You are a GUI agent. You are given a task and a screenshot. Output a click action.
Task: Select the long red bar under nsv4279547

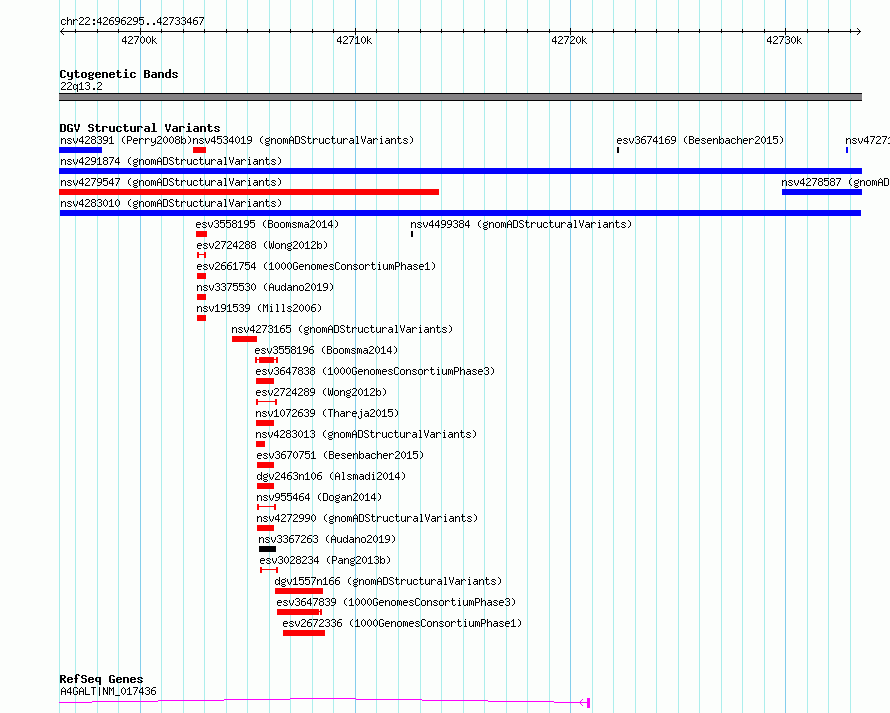pyautogui.click(x=249, y=192)
